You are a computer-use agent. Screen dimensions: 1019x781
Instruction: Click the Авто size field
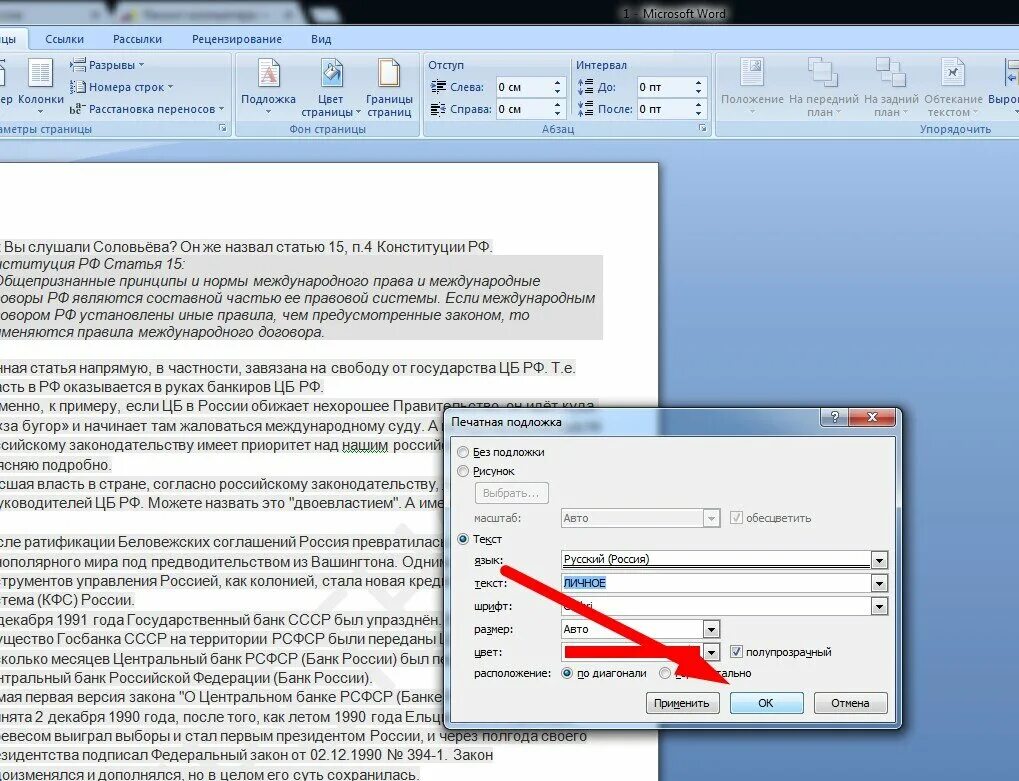(x=632, y=629)
